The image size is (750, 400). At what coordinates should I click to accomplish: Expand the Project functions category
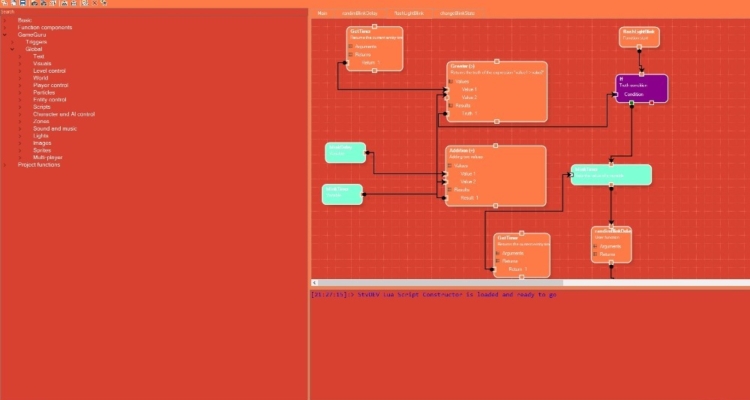(x=4, y=165)
